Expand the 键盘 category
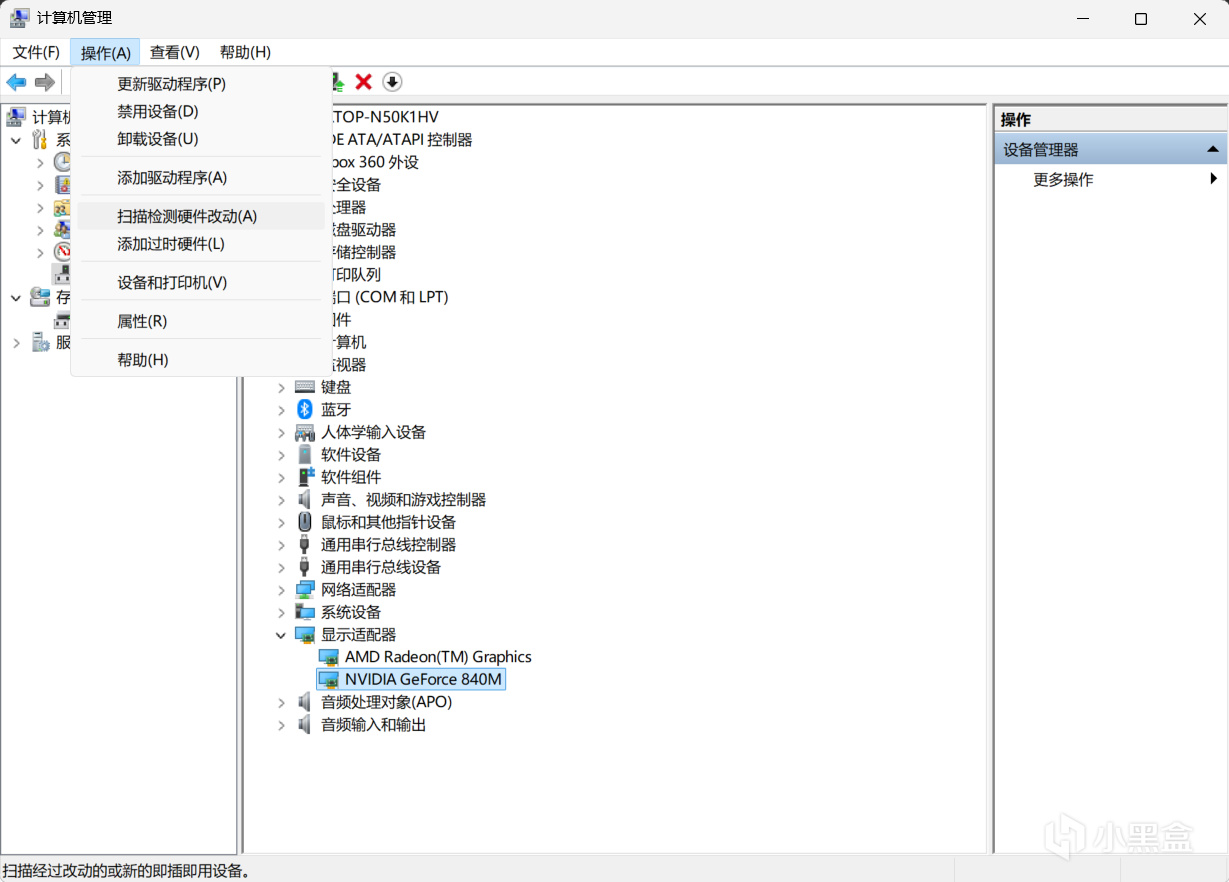Image resolution: width=1229 pixels, height=882 pixels. pos(282,387)
